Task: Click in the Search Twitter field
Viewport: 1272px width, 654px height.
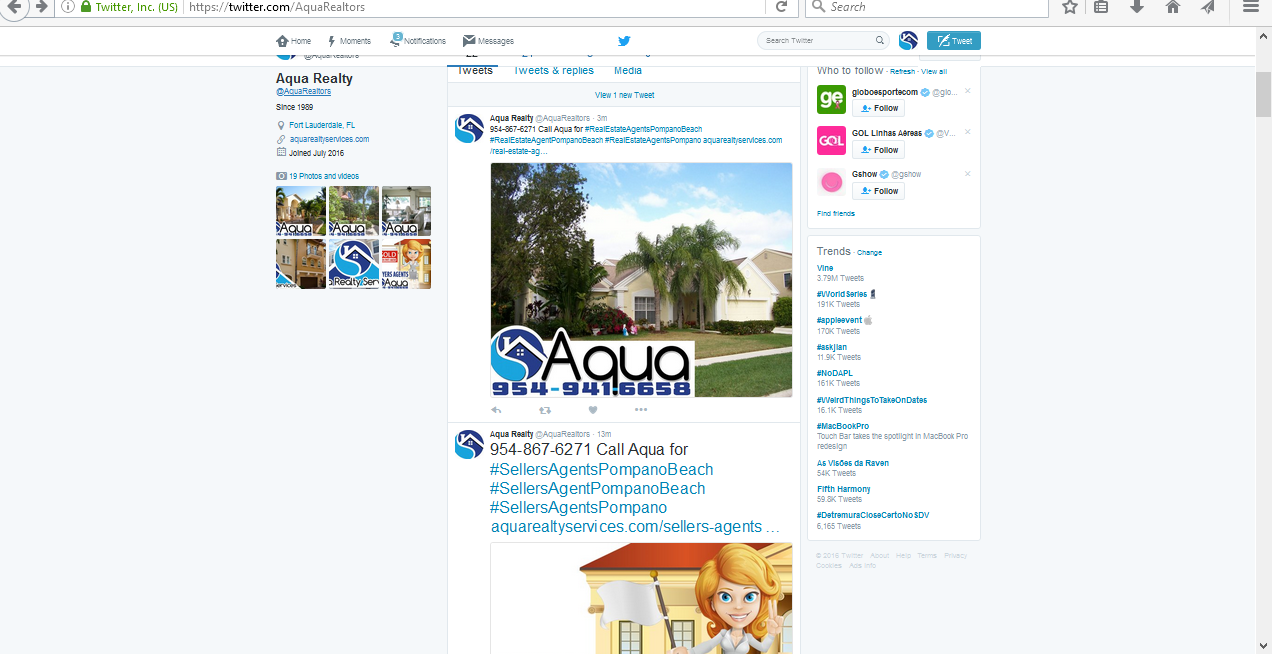Action: click(x=817, y=41)
